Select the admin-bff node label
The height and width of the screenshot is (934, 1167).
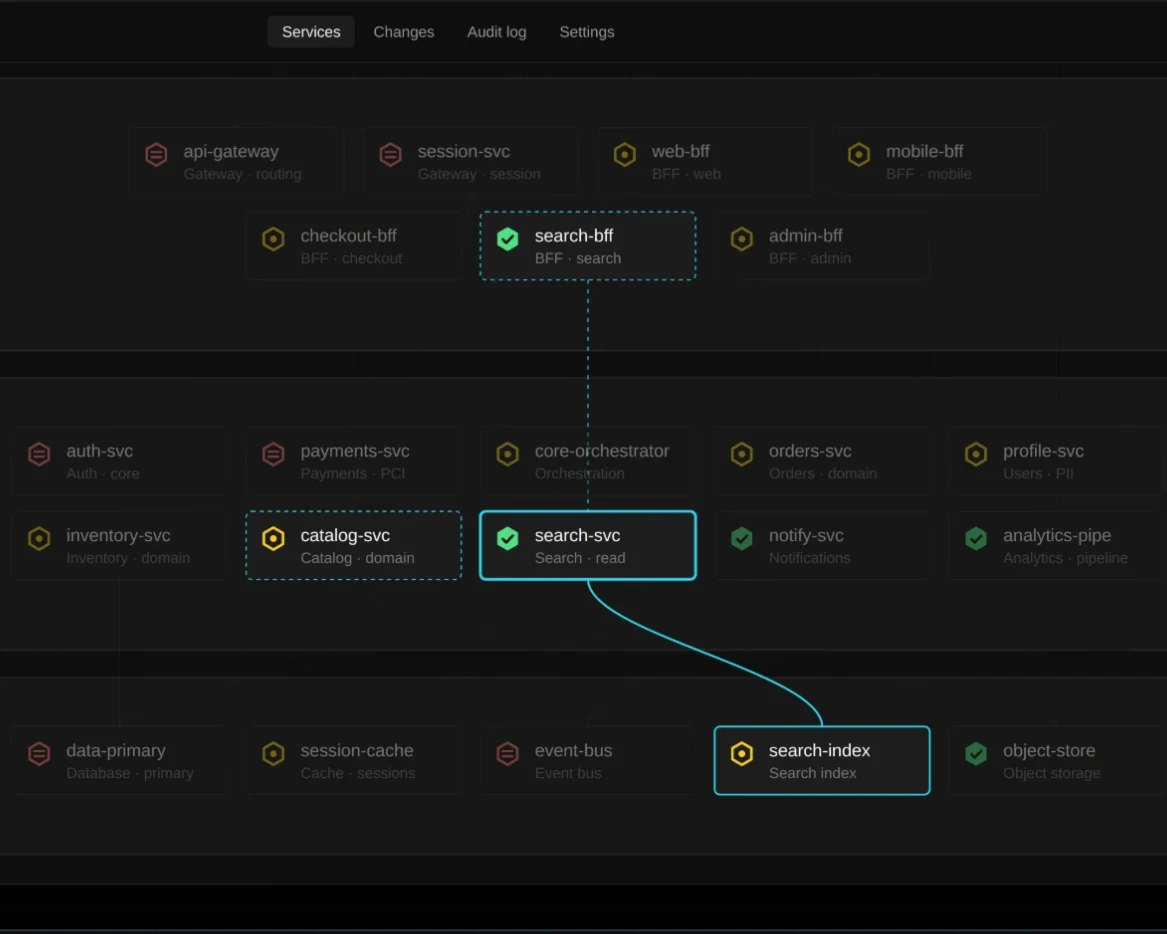(805, 236)
